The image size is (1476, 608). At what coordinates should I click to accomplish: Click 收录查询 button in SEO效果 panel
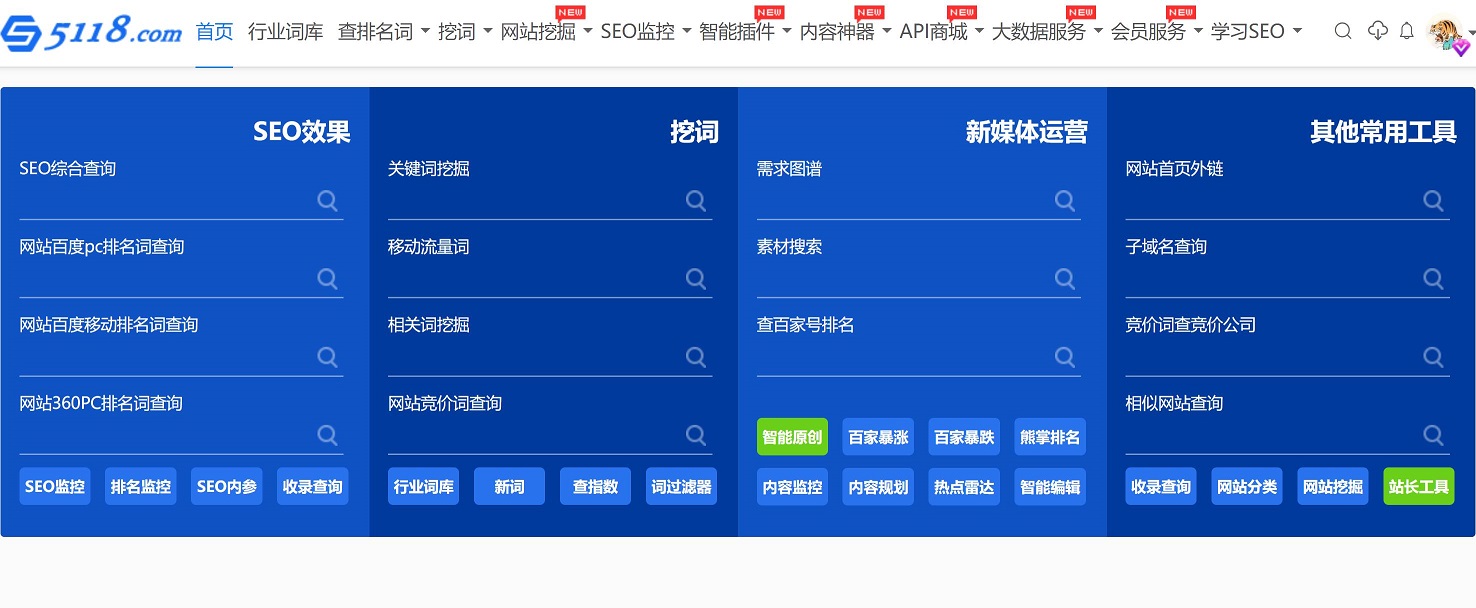click(x=313, y=487)
